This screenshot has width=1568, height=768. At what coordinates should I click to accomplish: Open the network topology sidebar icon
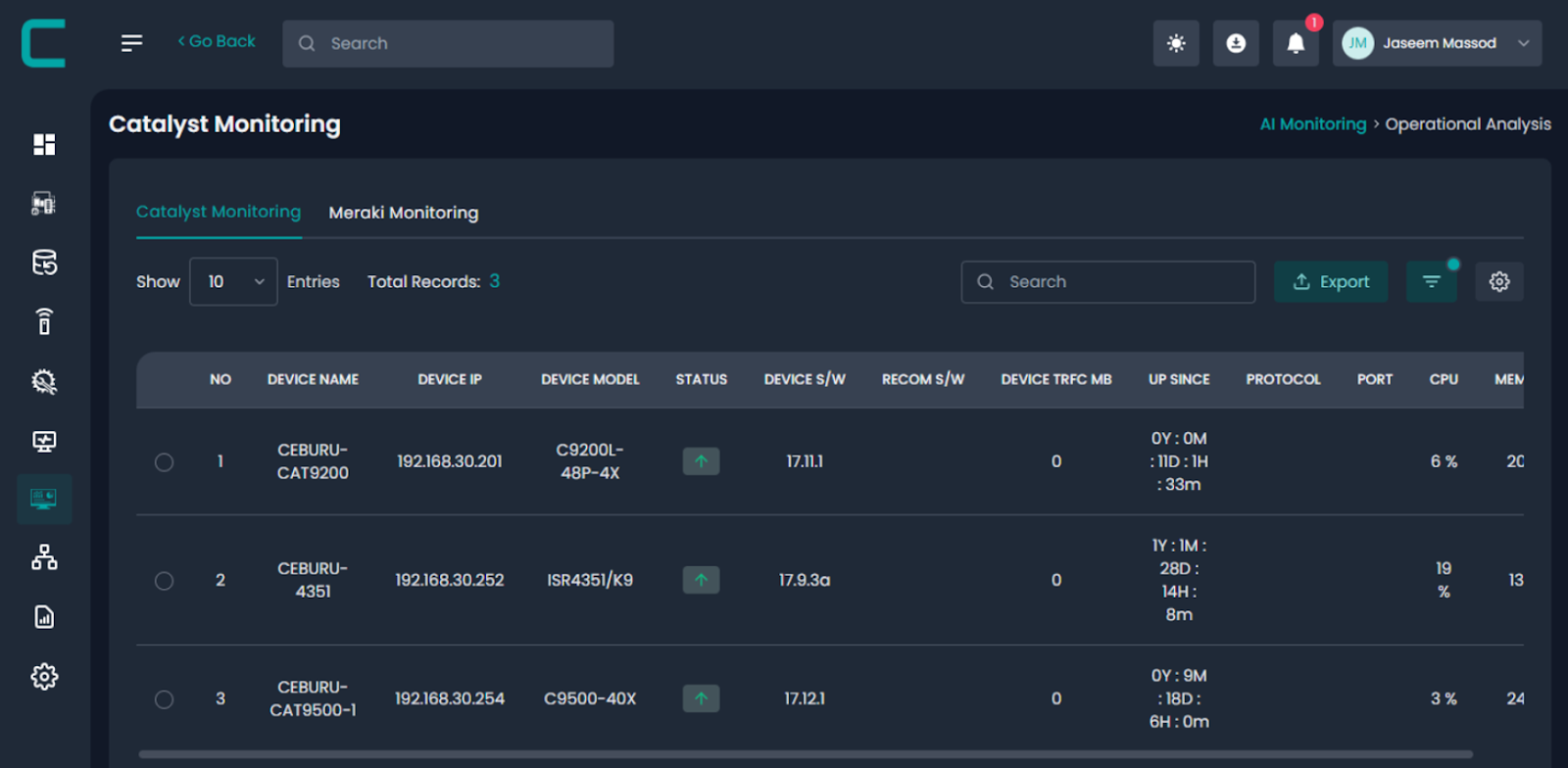[x=44, y=557]
